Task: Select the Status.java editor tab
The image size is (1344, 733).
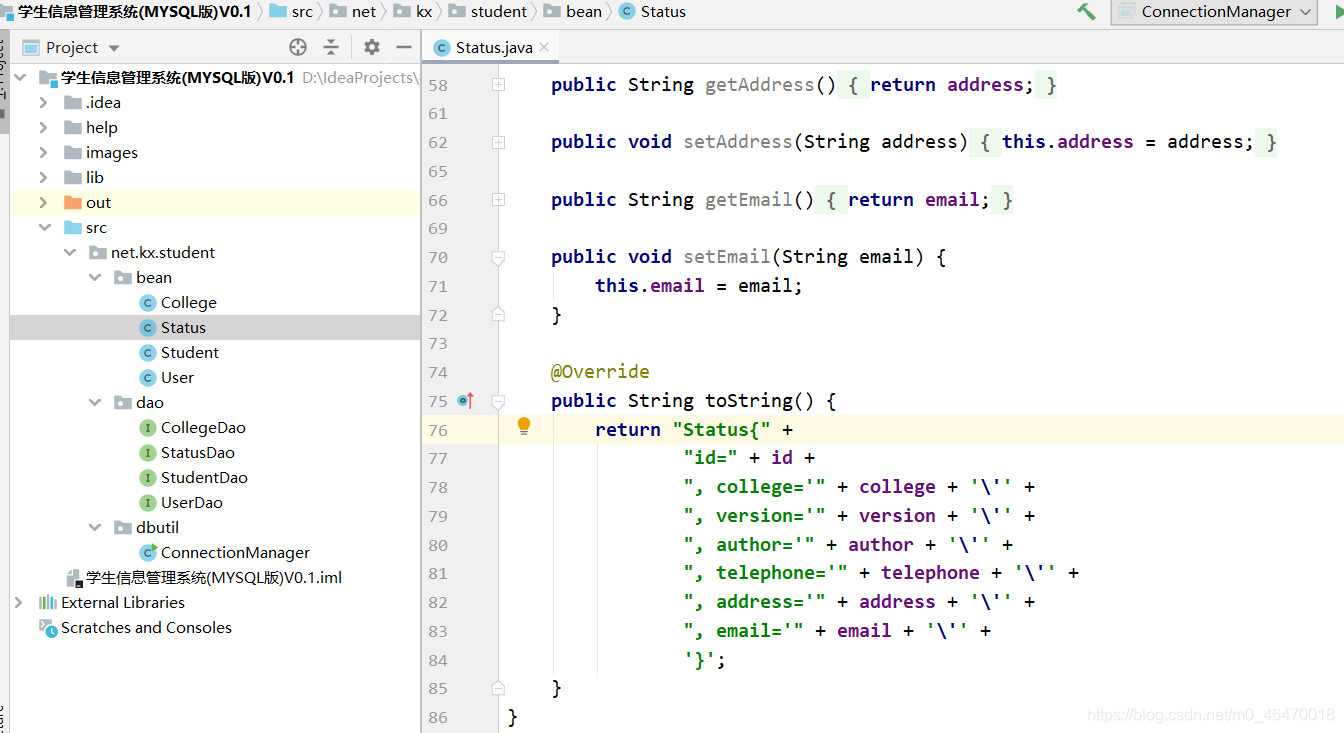Action: 491,47
